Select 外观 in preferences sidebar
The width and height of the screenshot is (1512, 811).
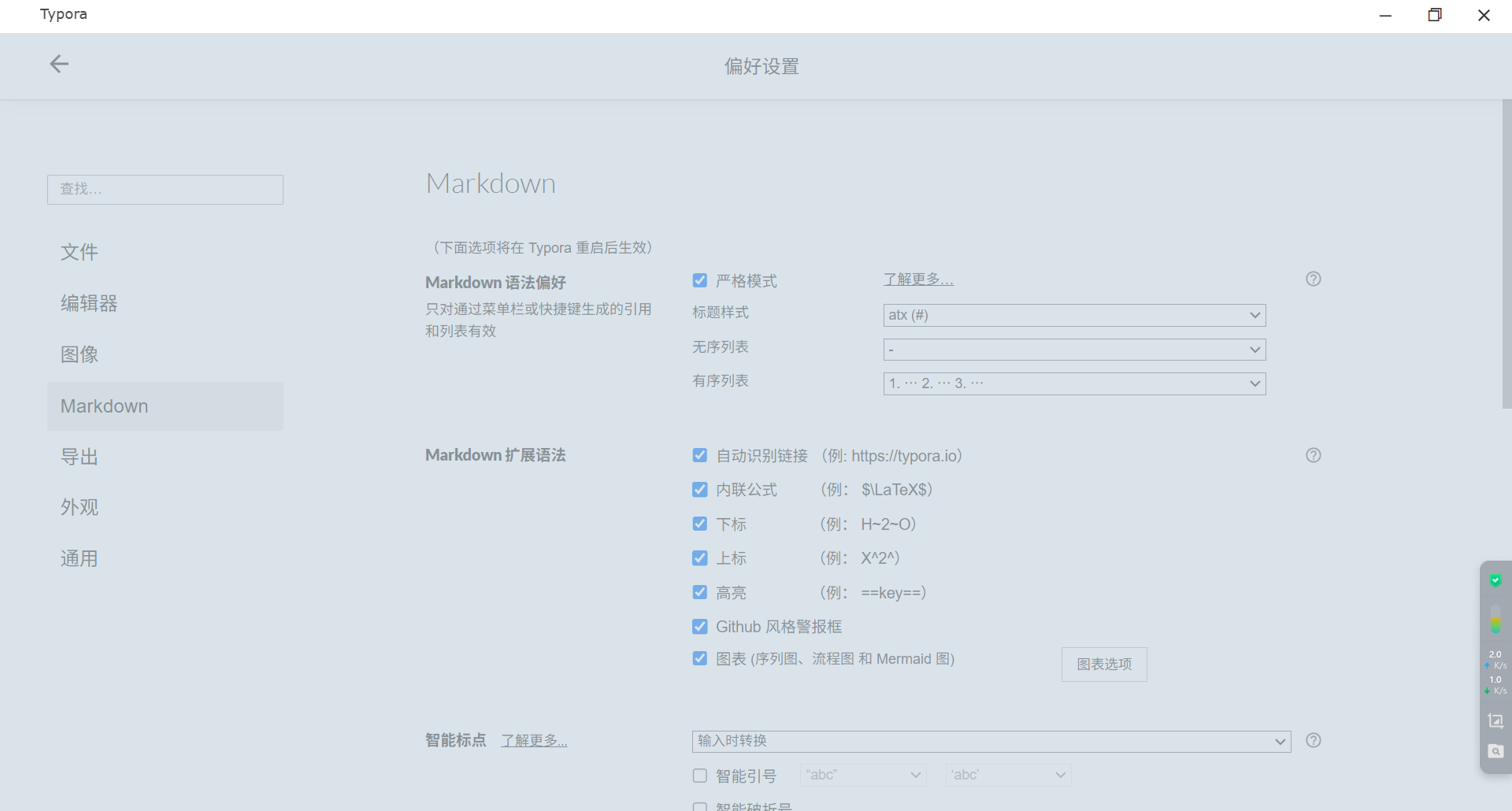tap(165, 507)
